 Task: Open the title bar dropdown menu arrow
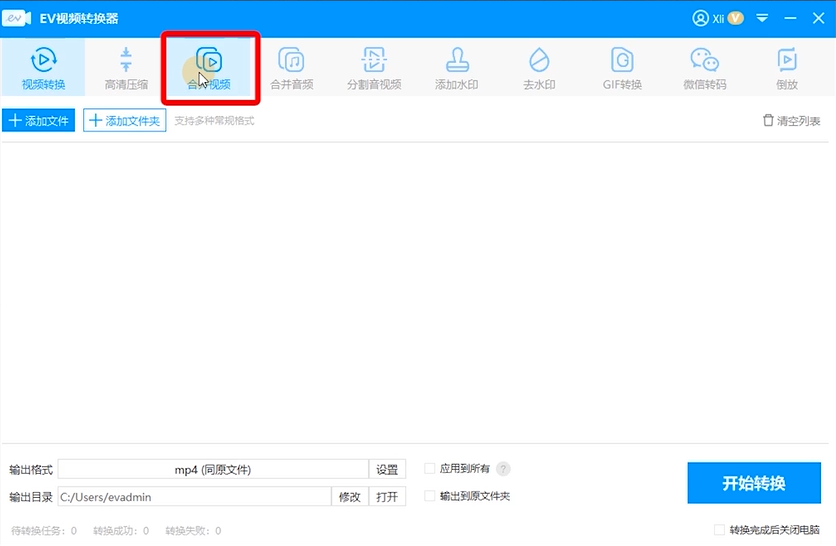click(x=762, y=18)
